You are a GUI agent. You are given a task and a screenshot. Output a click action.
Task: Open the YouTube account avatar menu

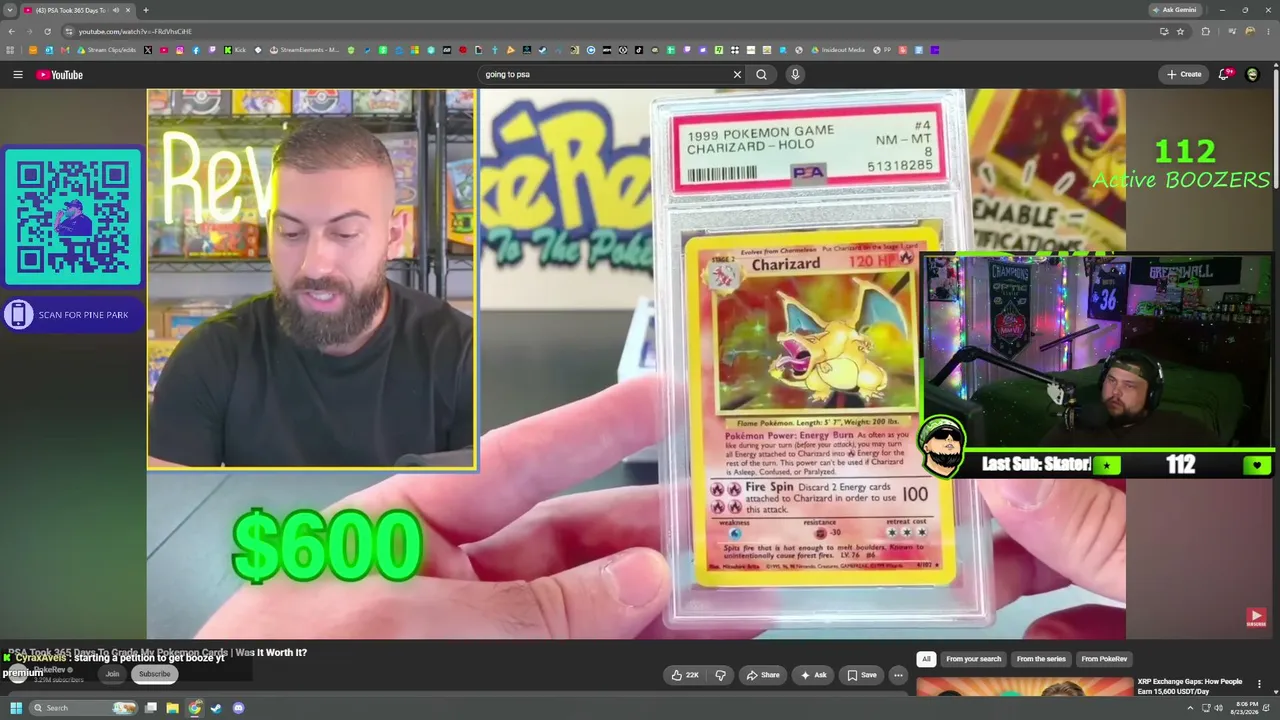[x=1252, y=74]
